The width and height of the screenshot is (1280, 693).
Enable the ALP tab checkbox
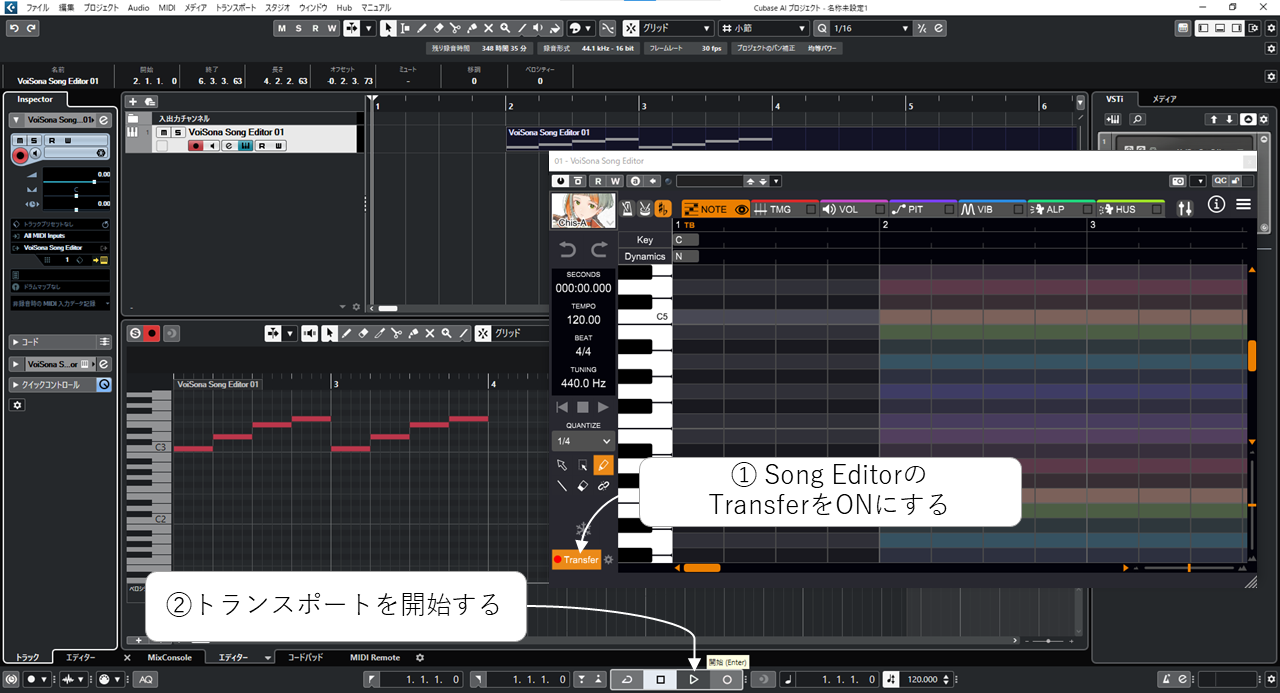coord(1087,210)
